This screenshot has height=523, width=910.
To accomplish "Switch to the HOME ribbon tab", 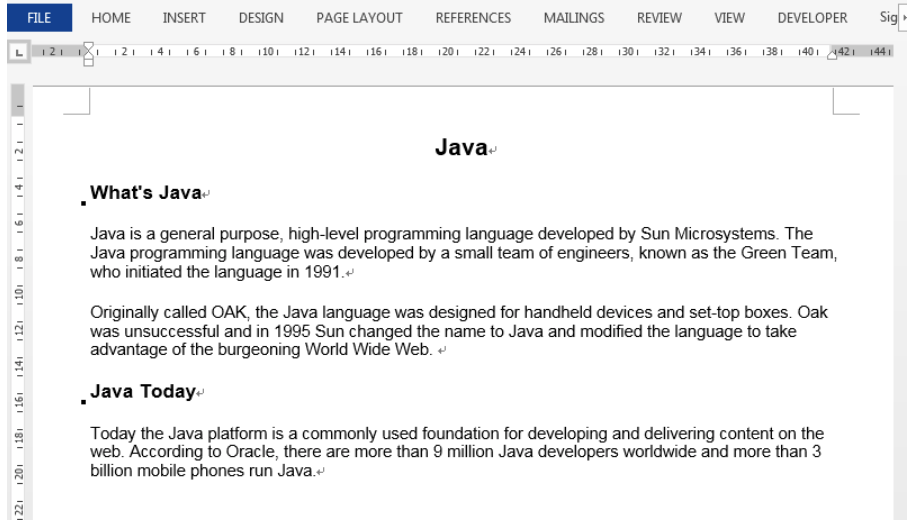I will click(x=111, y=18).
